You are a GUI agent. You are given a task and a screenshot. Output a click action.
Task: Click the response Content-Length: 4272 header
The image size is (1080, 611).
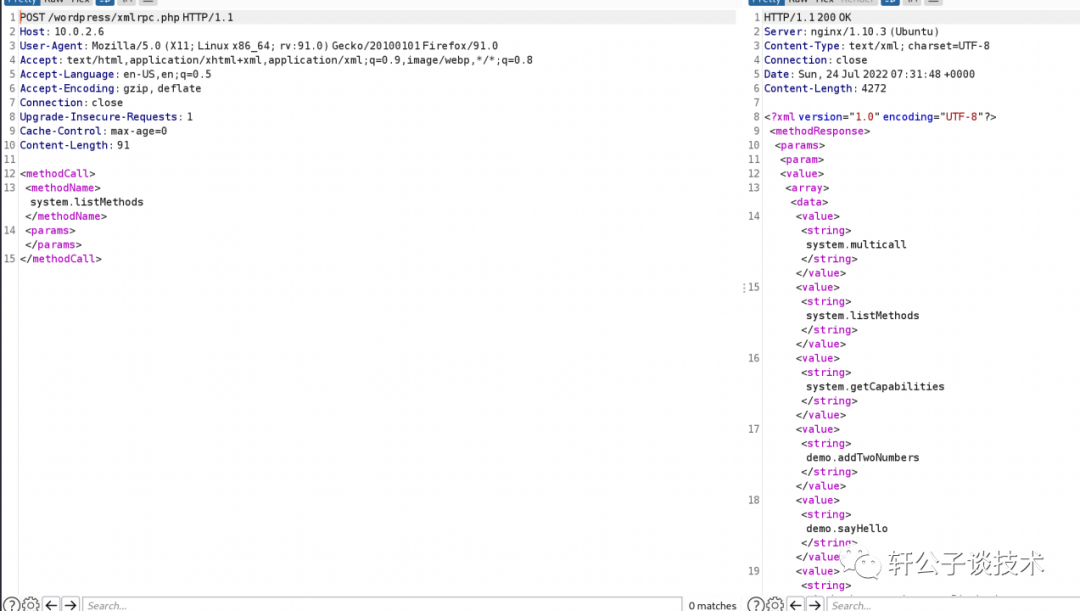point(824,88)
